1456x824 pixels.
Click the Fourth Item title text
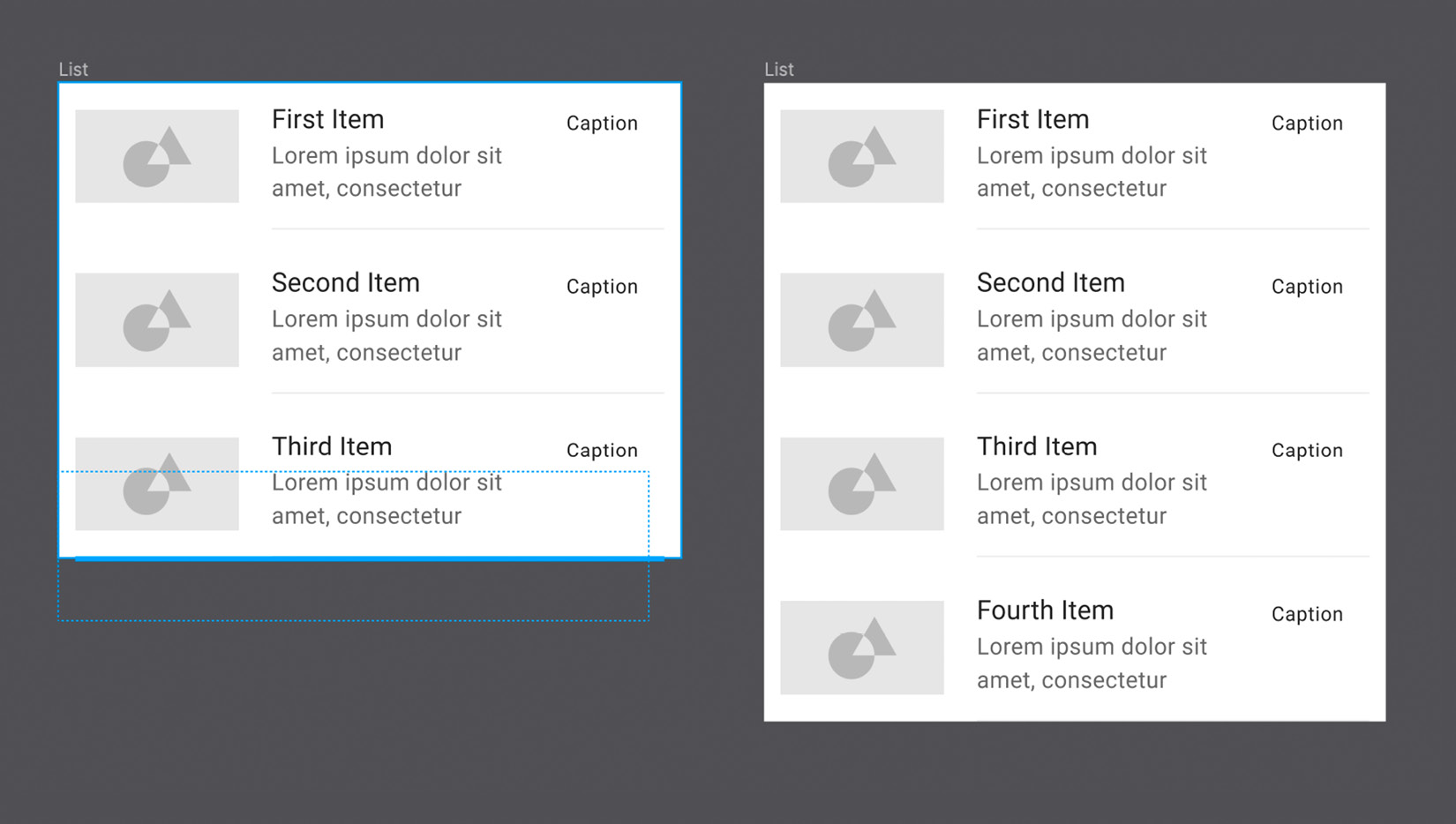pos(1045,610)
